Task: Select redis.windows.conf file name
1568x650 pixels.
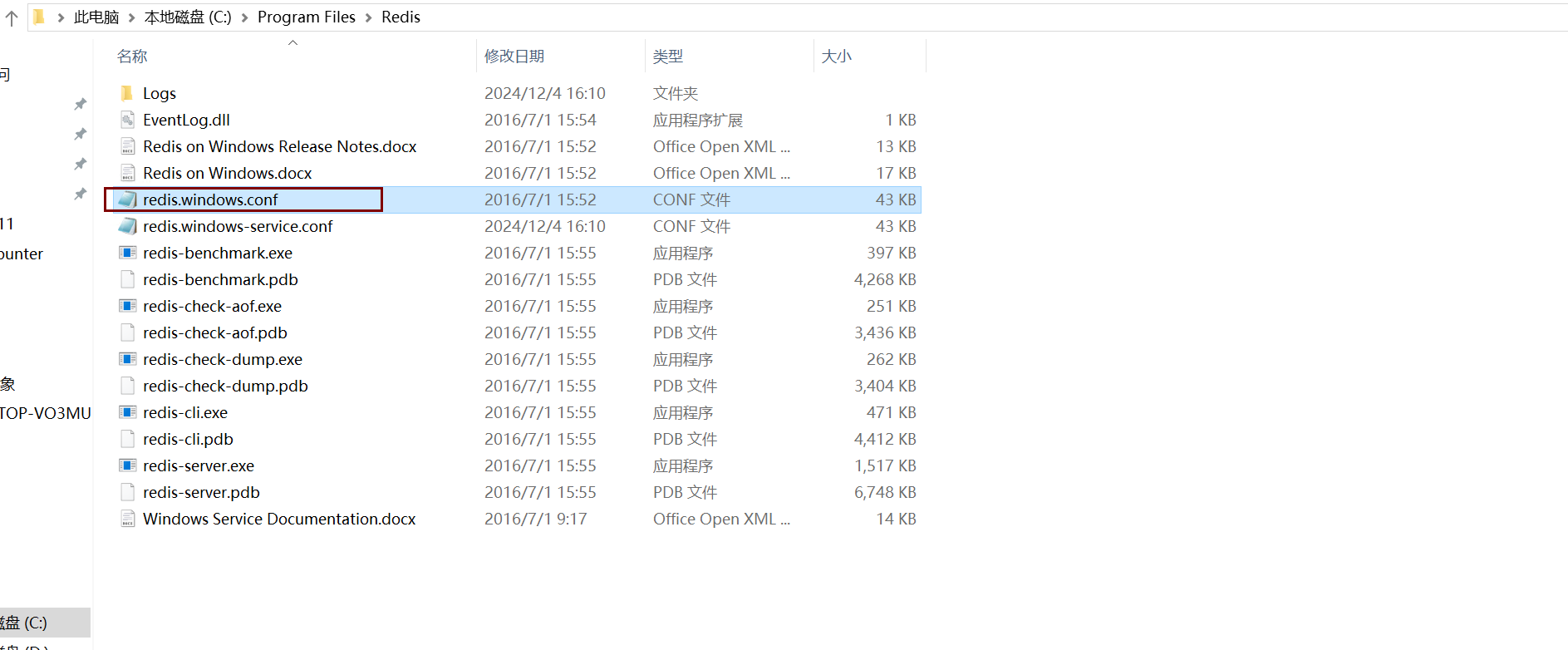Action: (x=210, y=199)
